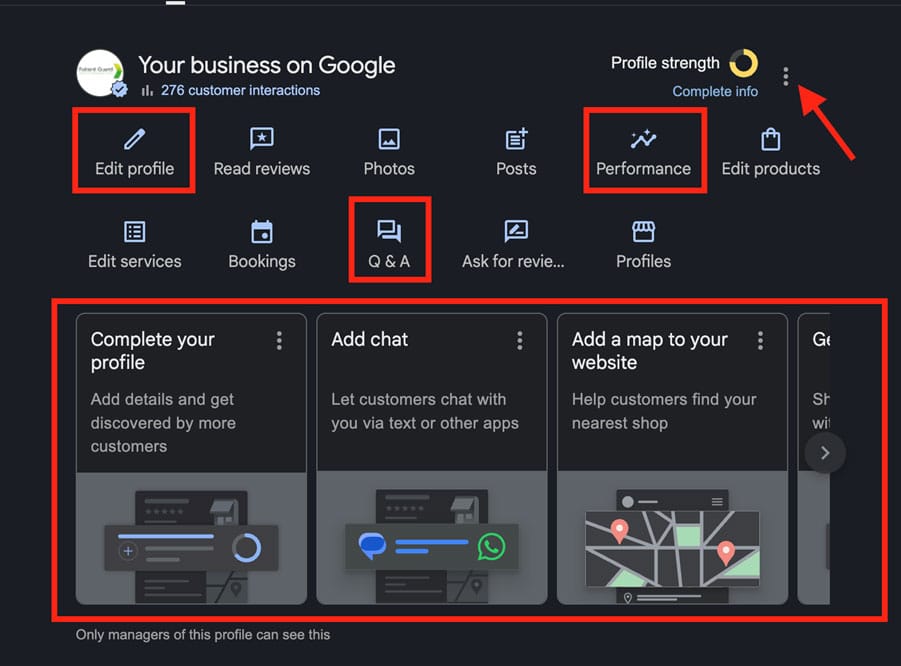Screen dimensions: 901x666
Task: Open more options on Add a map card
Action: coord(760,341)
